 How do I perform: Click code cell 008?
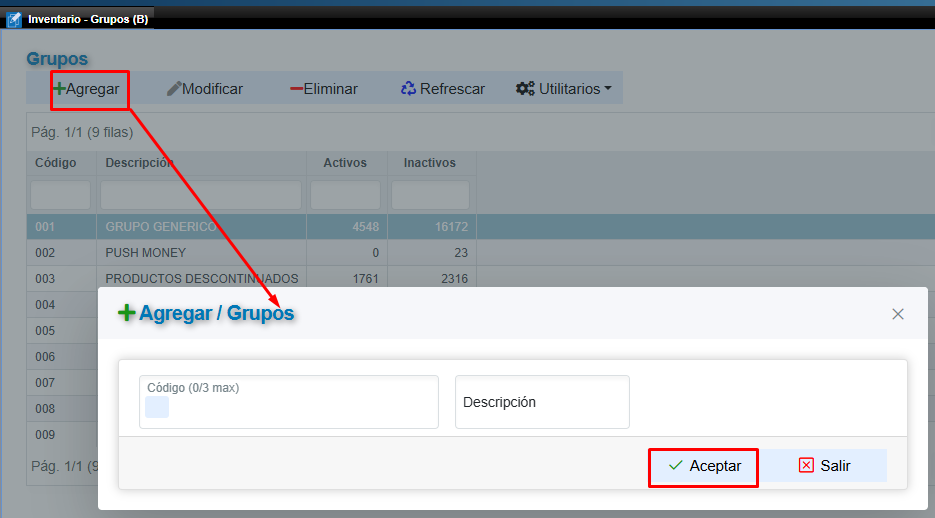click(x=45, y=409)
